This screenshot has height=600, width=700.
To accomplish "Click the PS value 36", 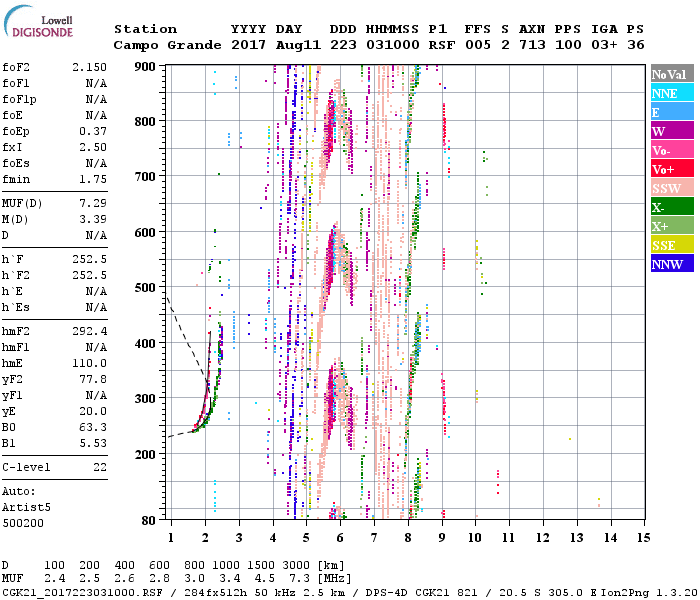I will pos(635,45).
